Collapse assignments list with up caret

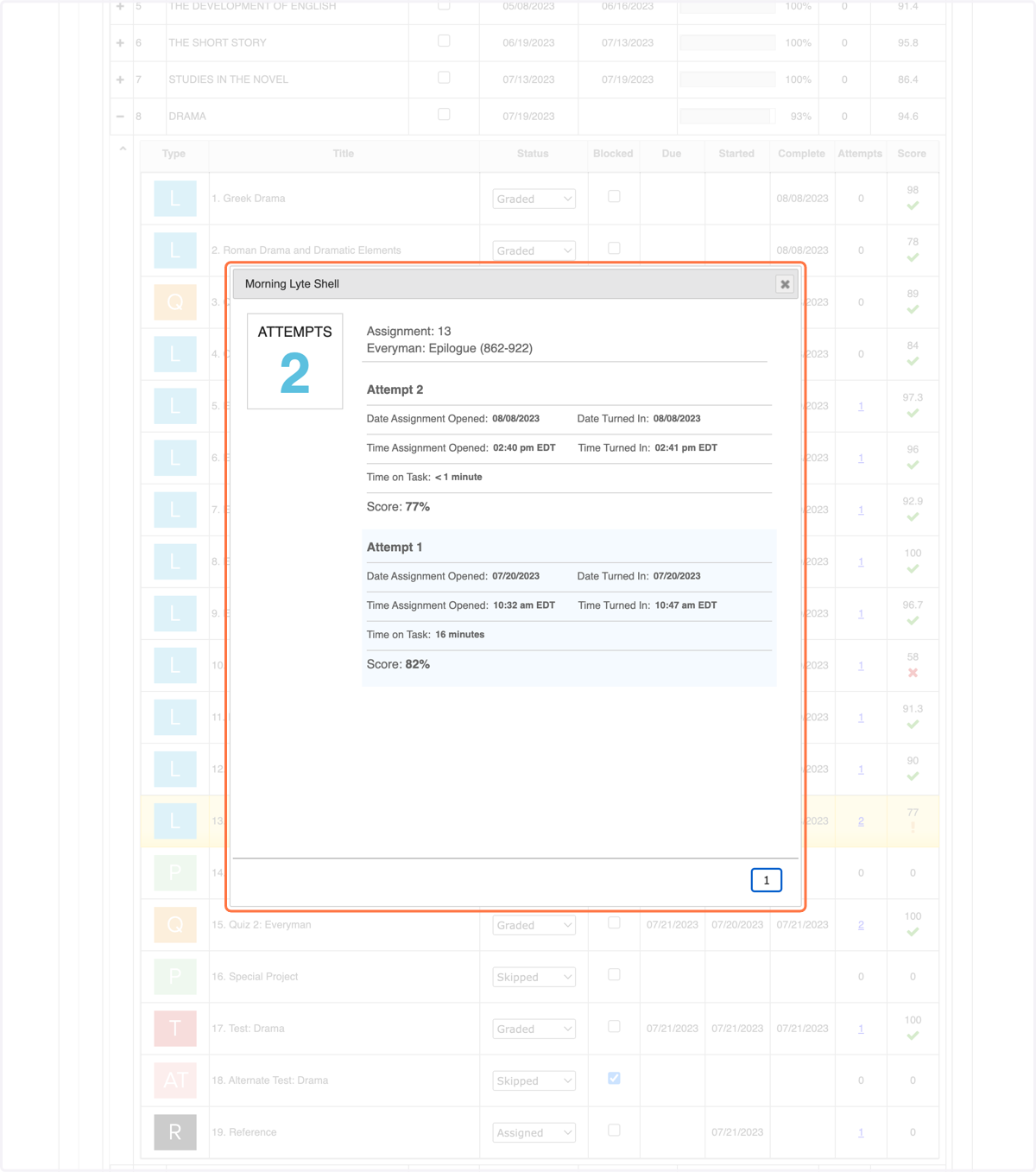point(123,149)
